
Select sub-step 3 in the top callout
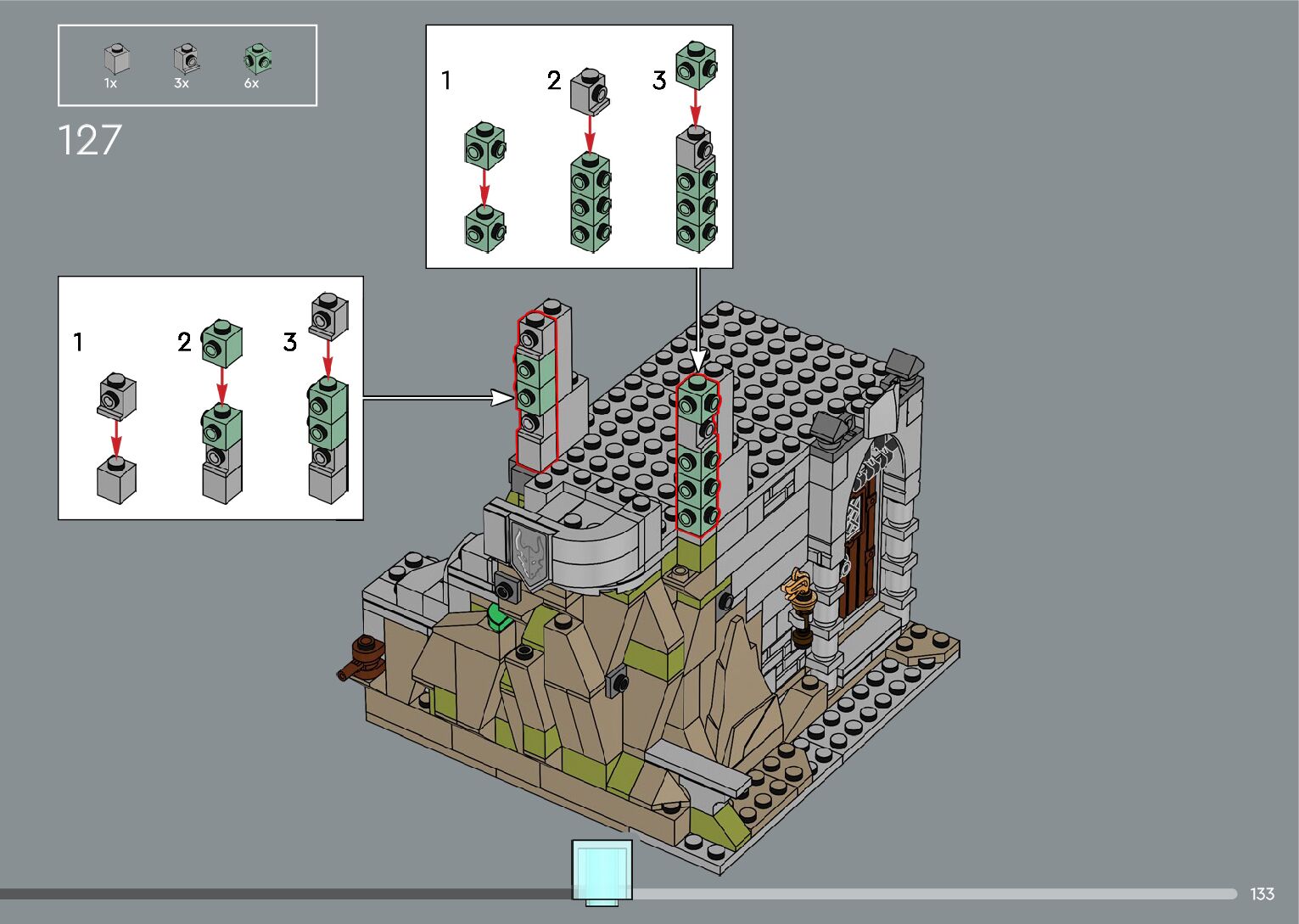[x=659, y=81]
